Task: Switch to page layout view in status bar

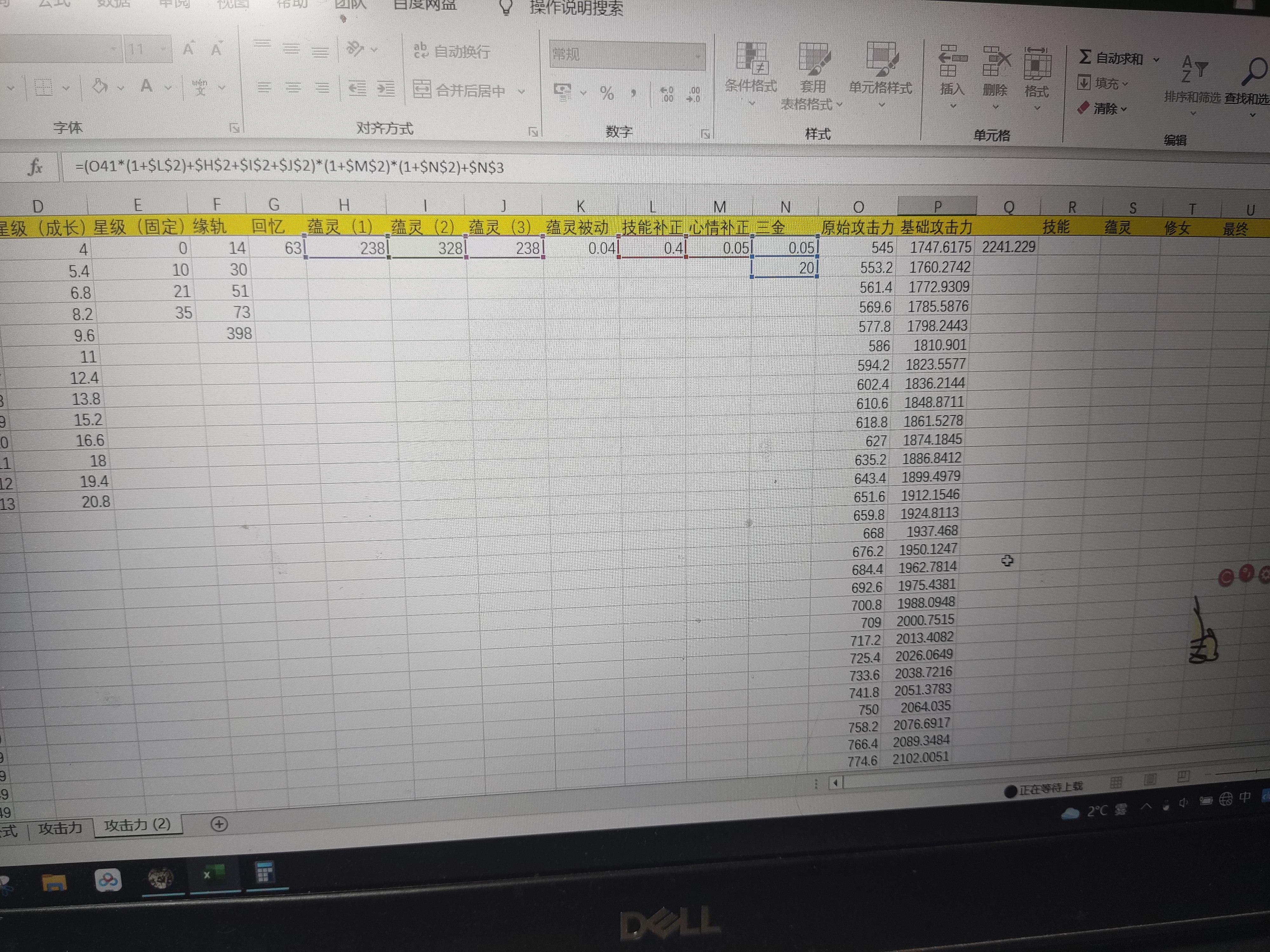Action: [1149, 779]
